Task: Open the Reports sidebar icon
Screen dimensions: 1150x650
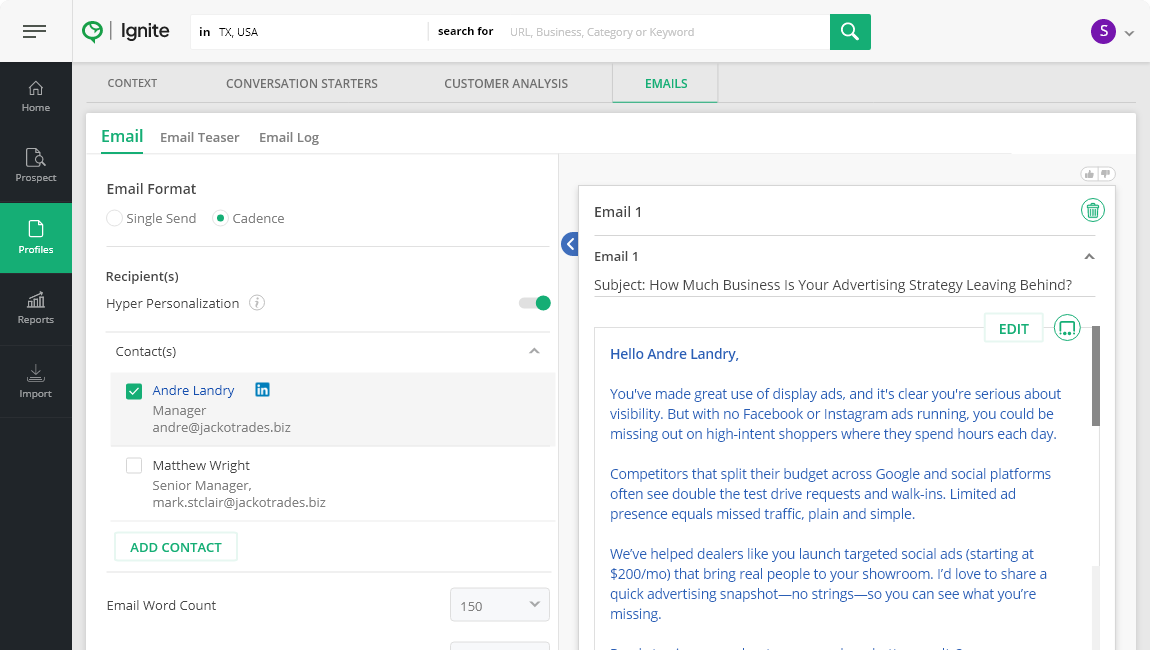Action: [36, 308]
